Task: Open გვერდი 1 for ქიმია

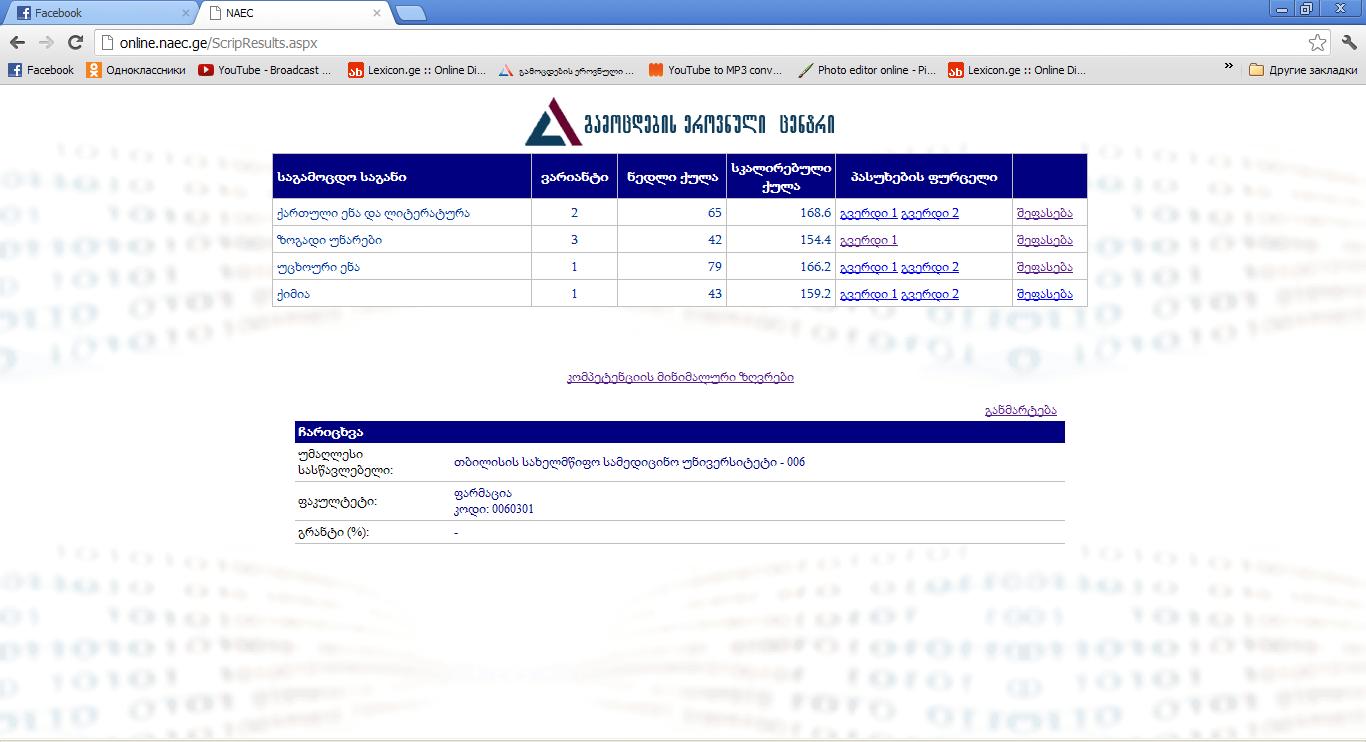Action: pos(869,294)
